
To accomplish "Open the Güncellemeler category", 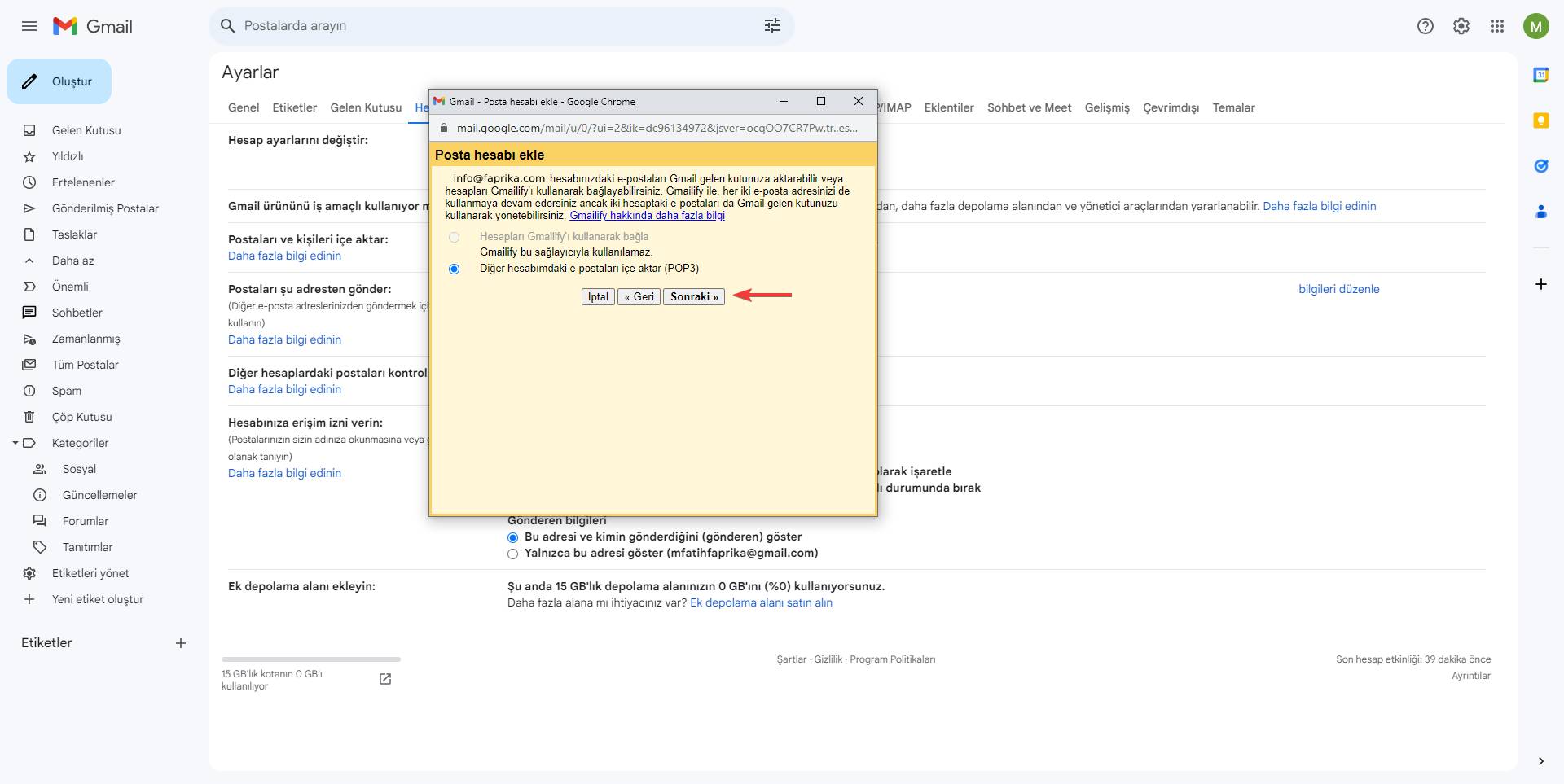I will tap(99, 495).
